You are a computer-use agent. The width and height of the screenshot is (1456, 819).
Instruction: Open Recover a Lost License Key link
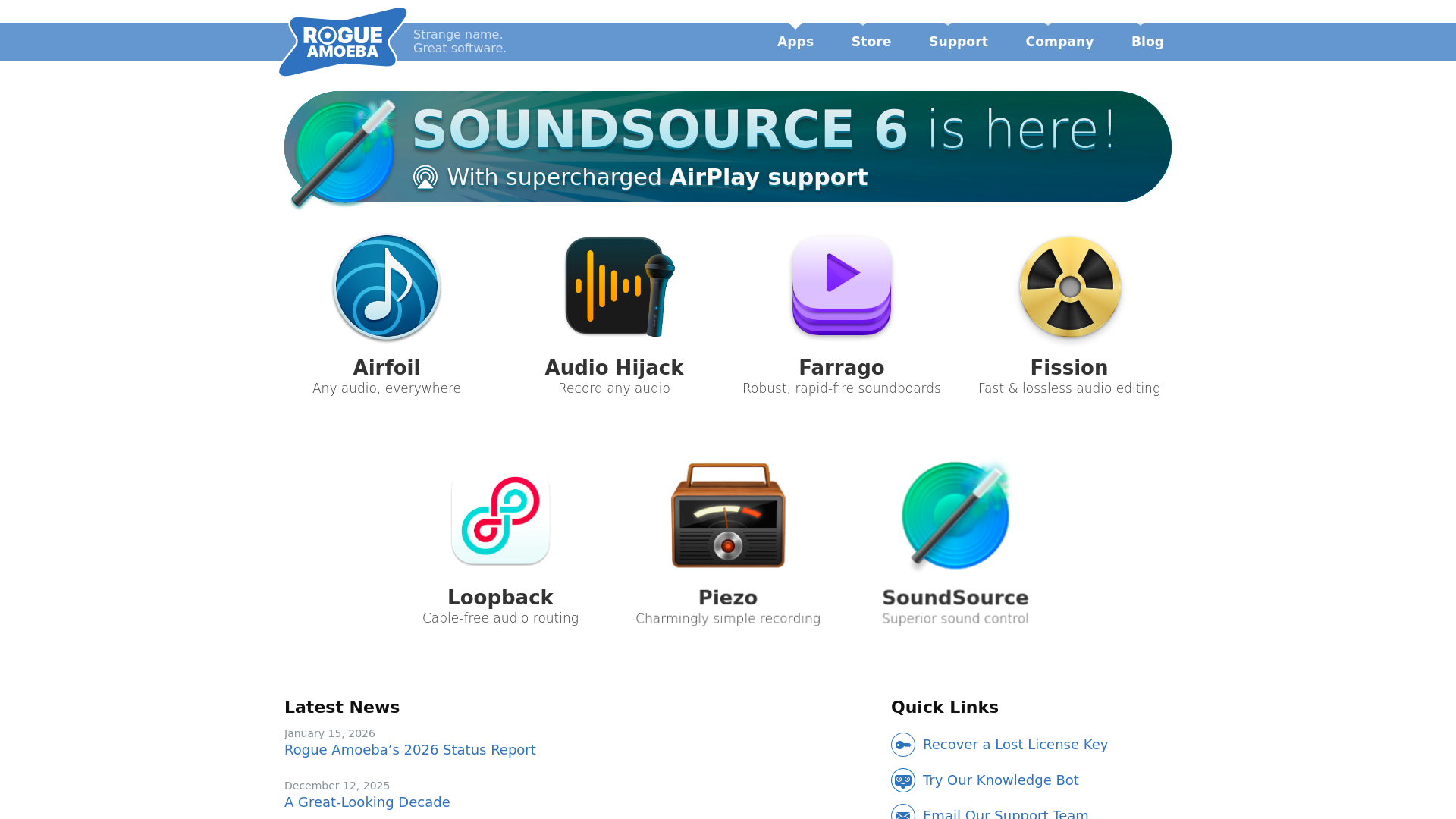coord(1015,745)
